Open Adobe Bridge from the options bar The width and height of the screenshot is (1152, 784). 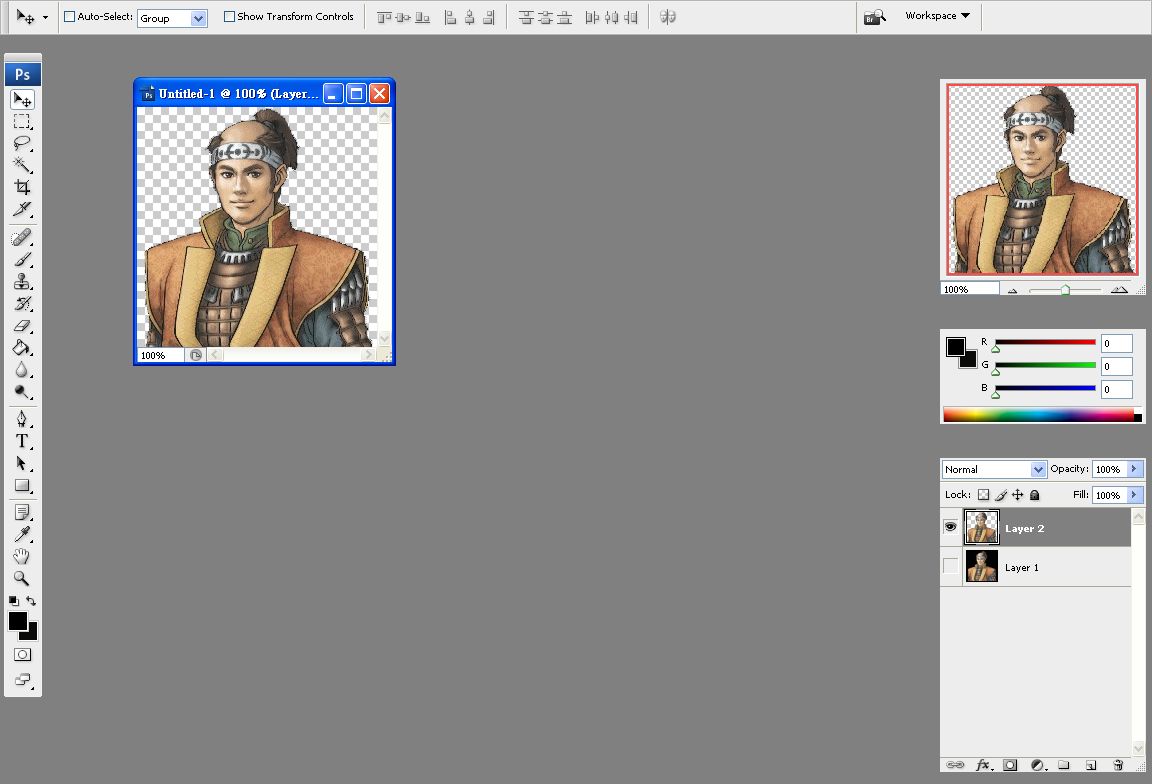[874, 16]
